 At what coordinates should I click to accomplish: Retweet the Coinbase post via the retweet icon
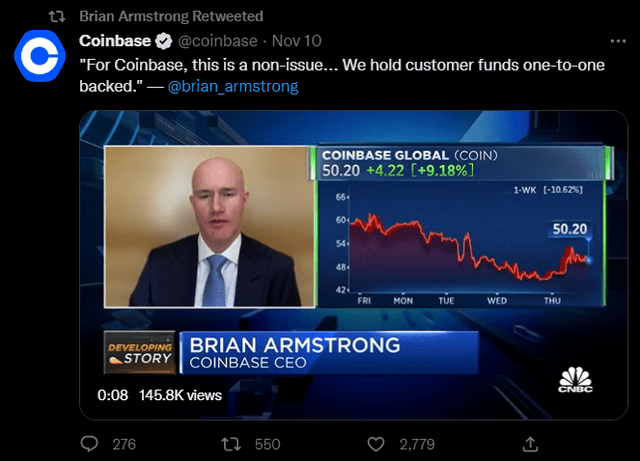click(231, 444)
